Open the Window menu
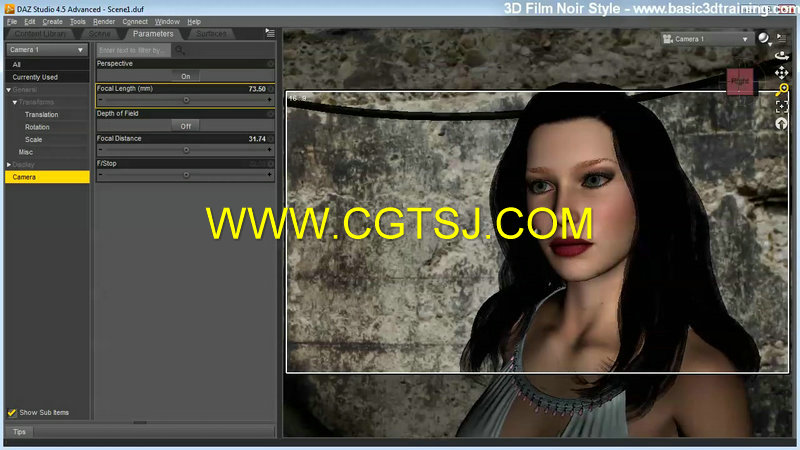Screen dimensions: 800x450 coord(167,21)
